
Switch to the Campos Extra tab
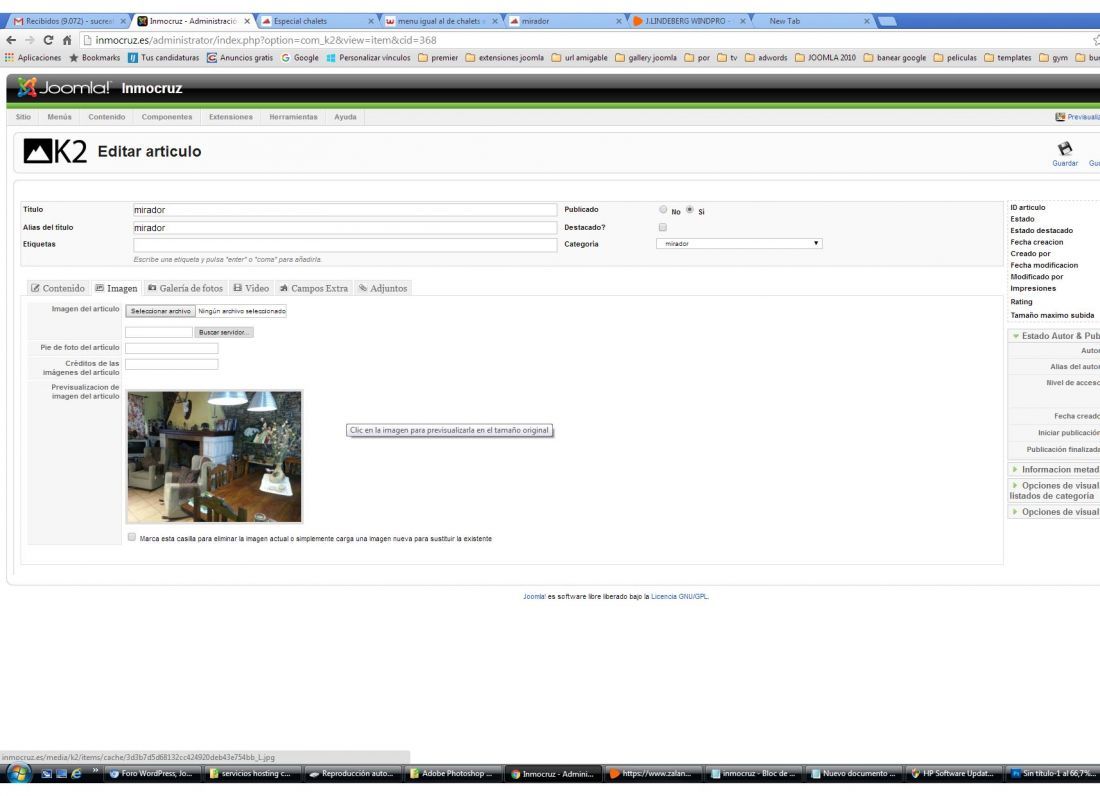pos(314,288)
